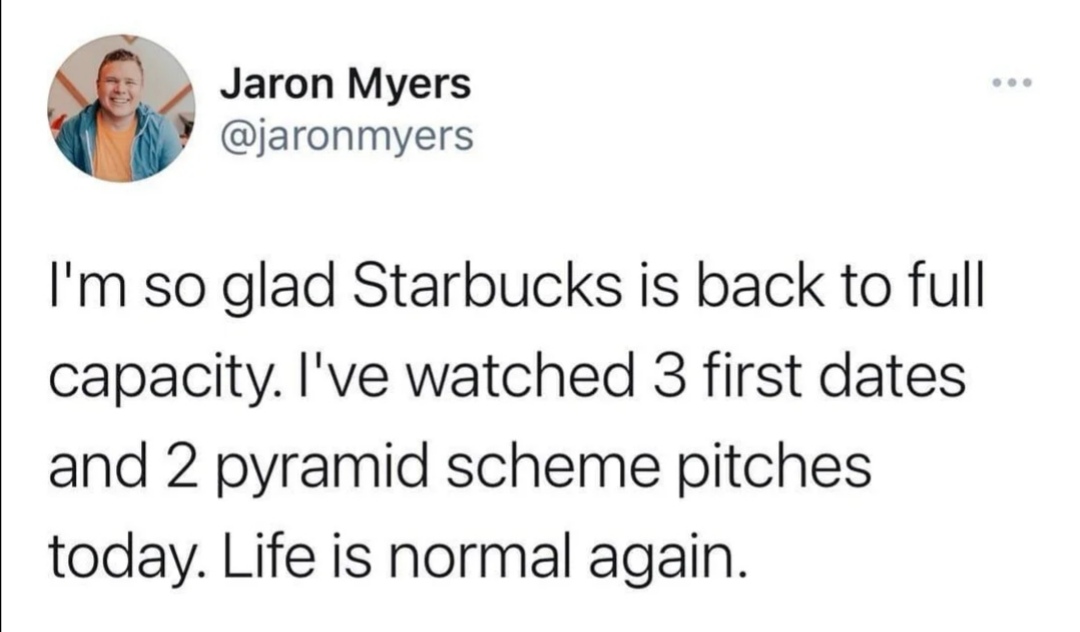
Task: Click the @jaronmyers handle
Action: click(346, 137)
